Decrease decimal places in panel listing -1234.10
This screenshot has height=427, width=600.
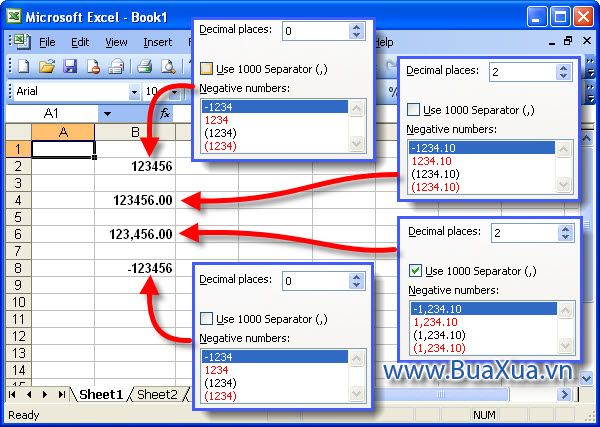[x=563, y=76]
